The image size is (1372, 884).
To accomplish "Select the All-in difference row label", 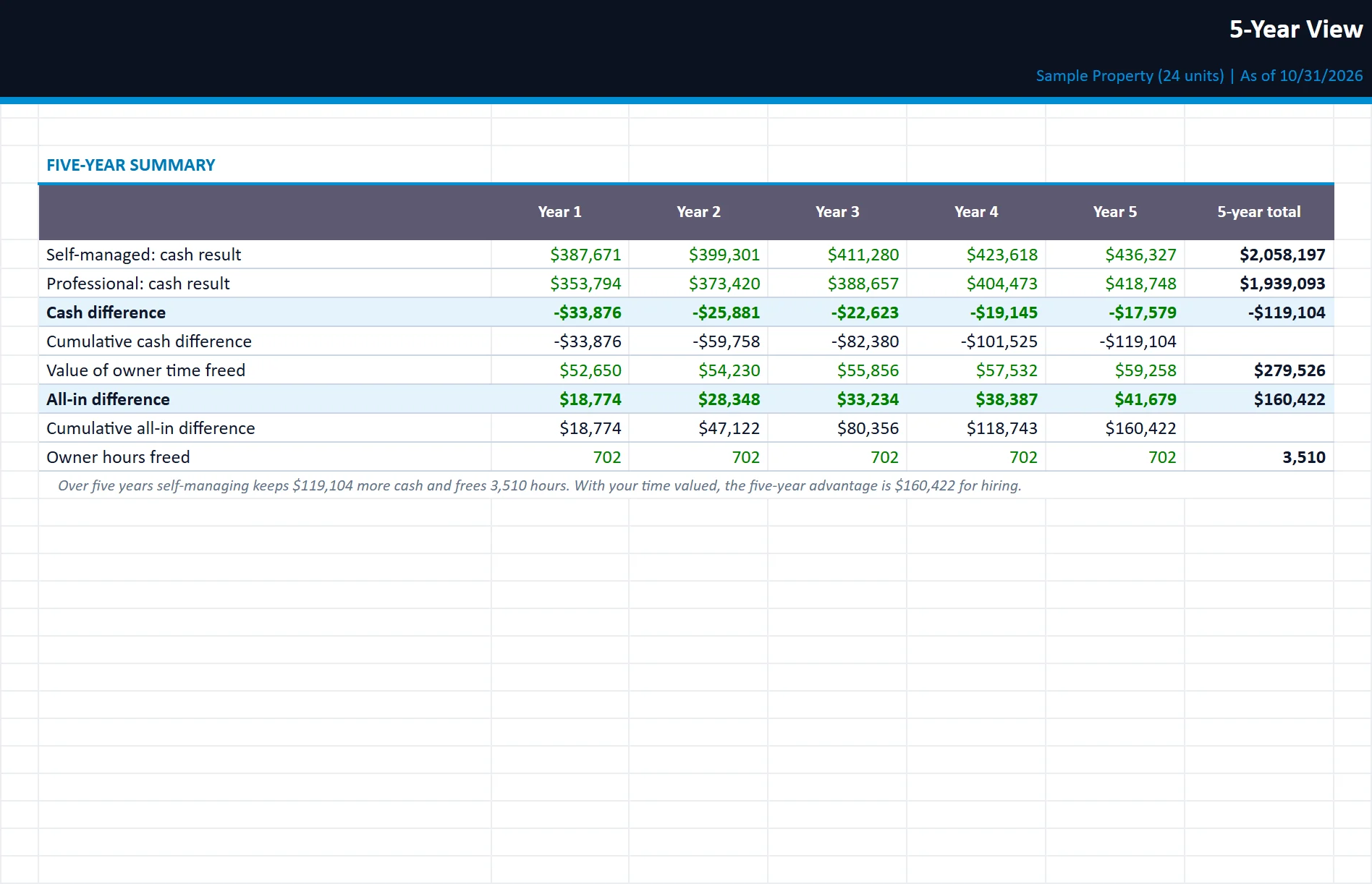I will [x=109, y=399].
